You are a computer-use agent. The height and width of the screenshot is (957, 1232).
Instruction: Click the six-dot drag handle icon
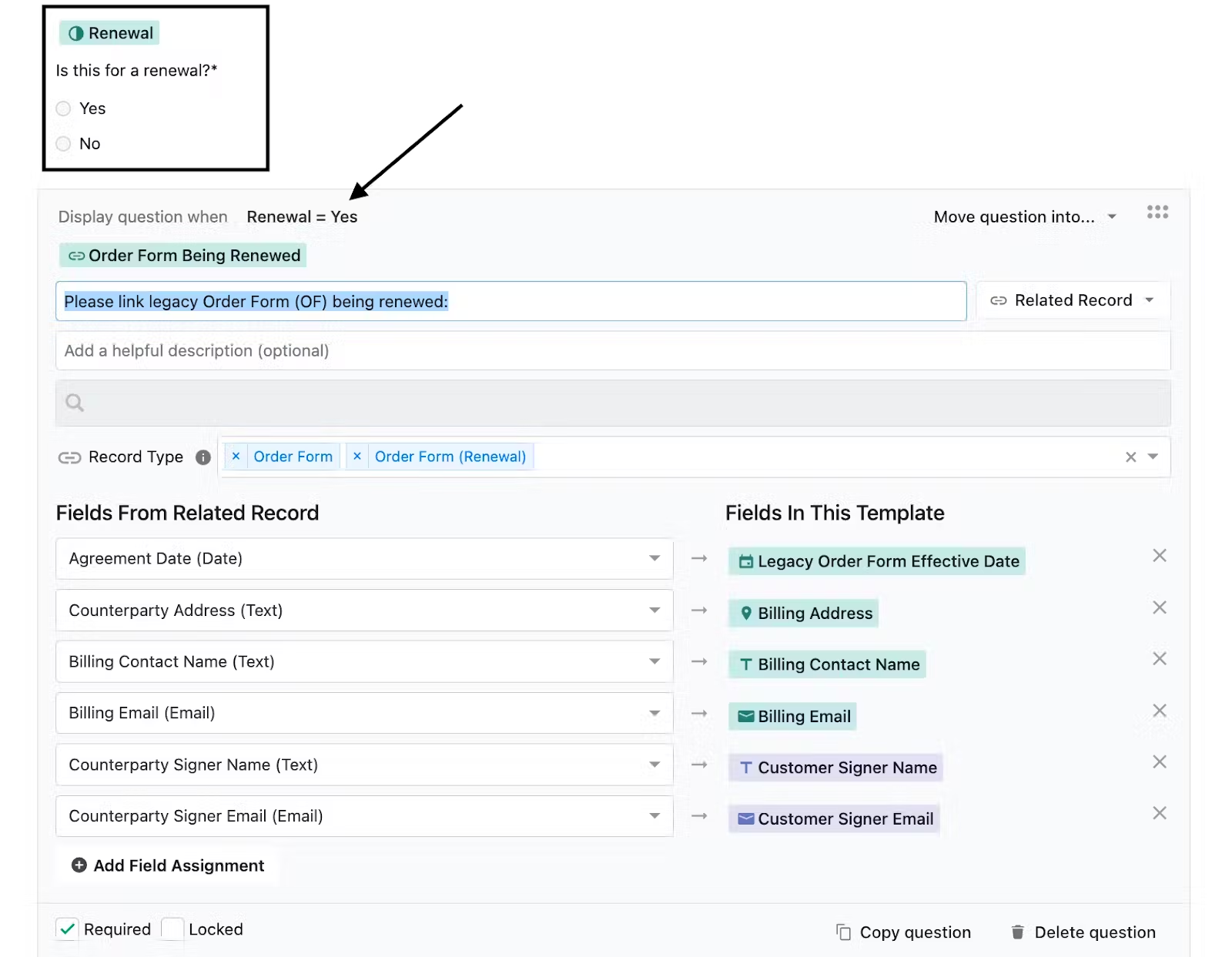click(1157, 212)
